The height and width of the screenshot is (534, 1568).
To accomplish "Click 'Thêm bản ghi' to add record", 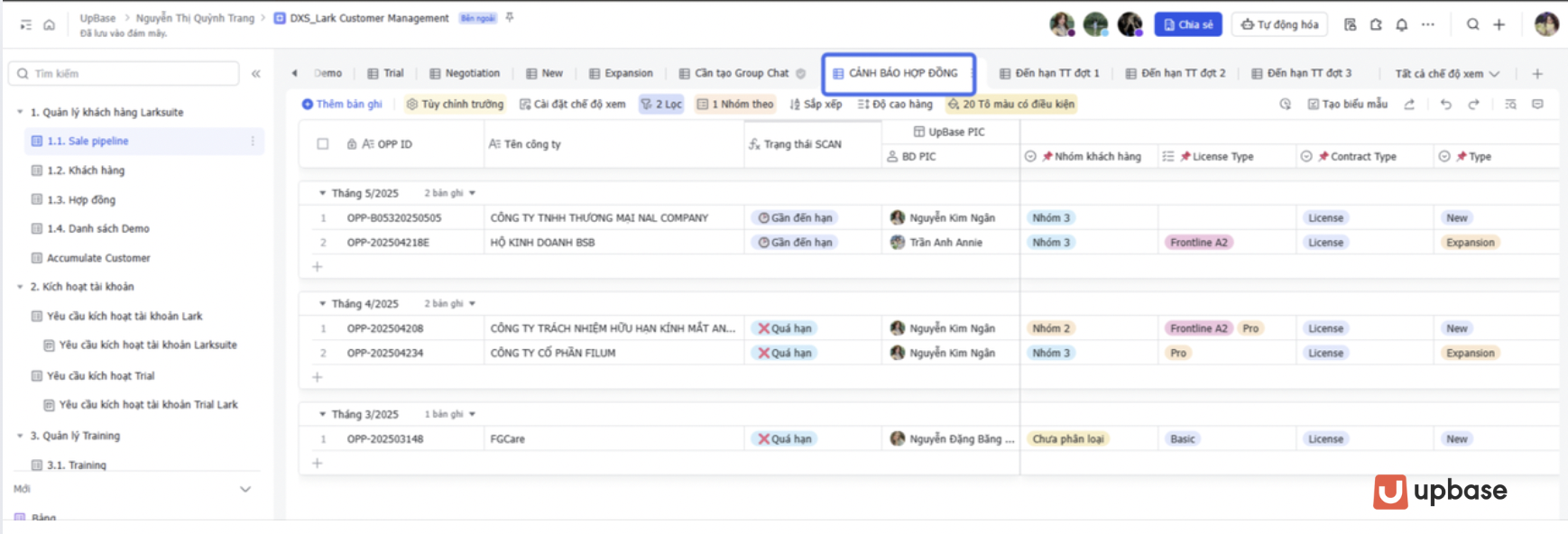I will pyautogui.click(x=342, y=105).
